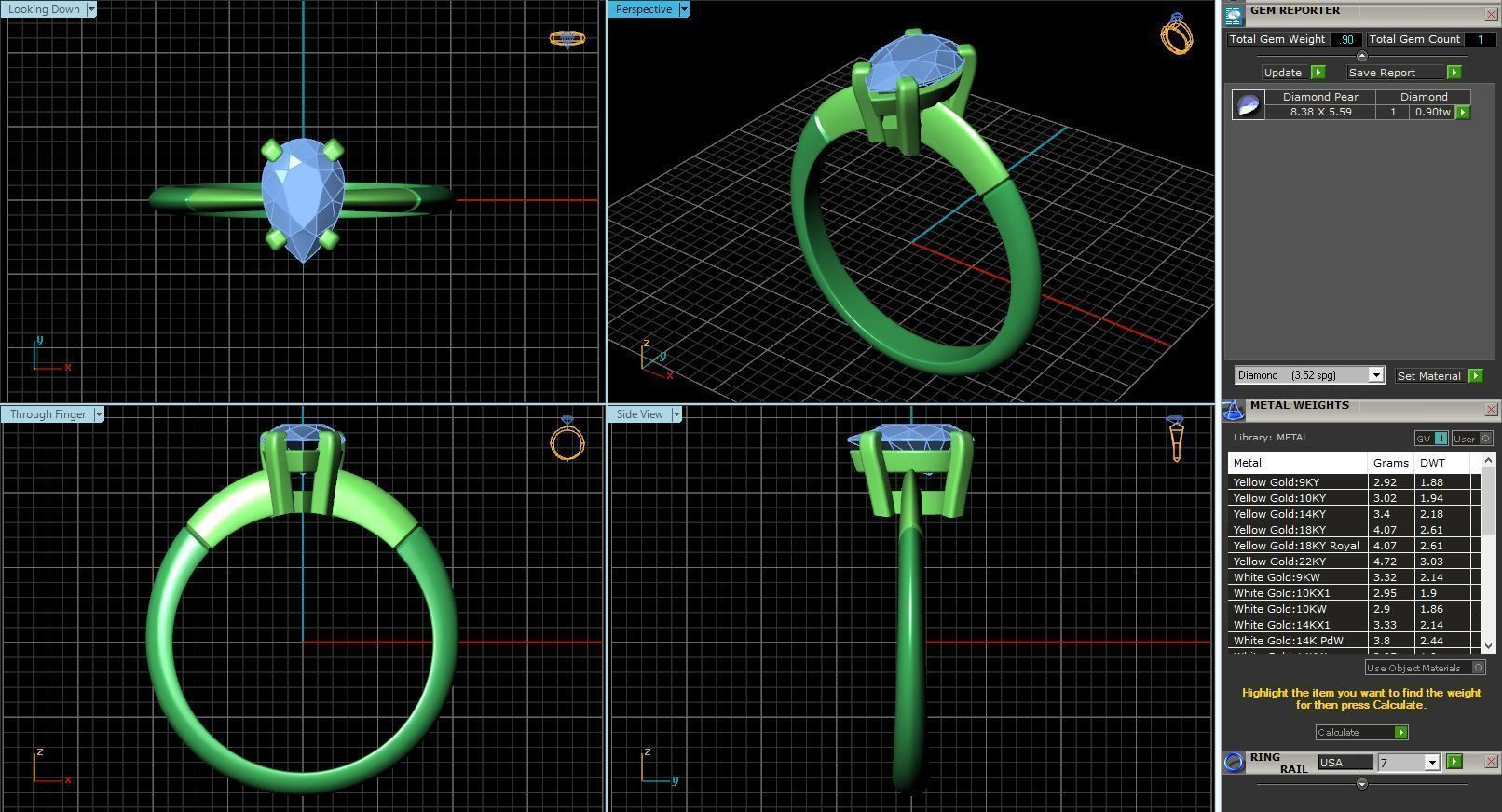
Task: Click the Metal column header
Action: [1297, 463]
